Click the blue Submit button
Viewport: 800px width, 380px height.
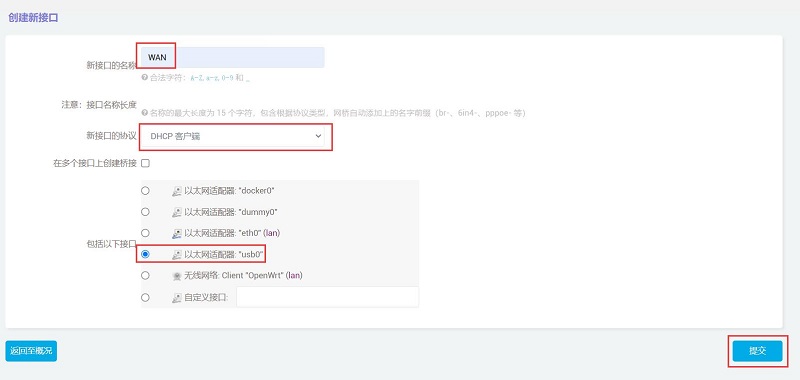click(x=758, y=351)
